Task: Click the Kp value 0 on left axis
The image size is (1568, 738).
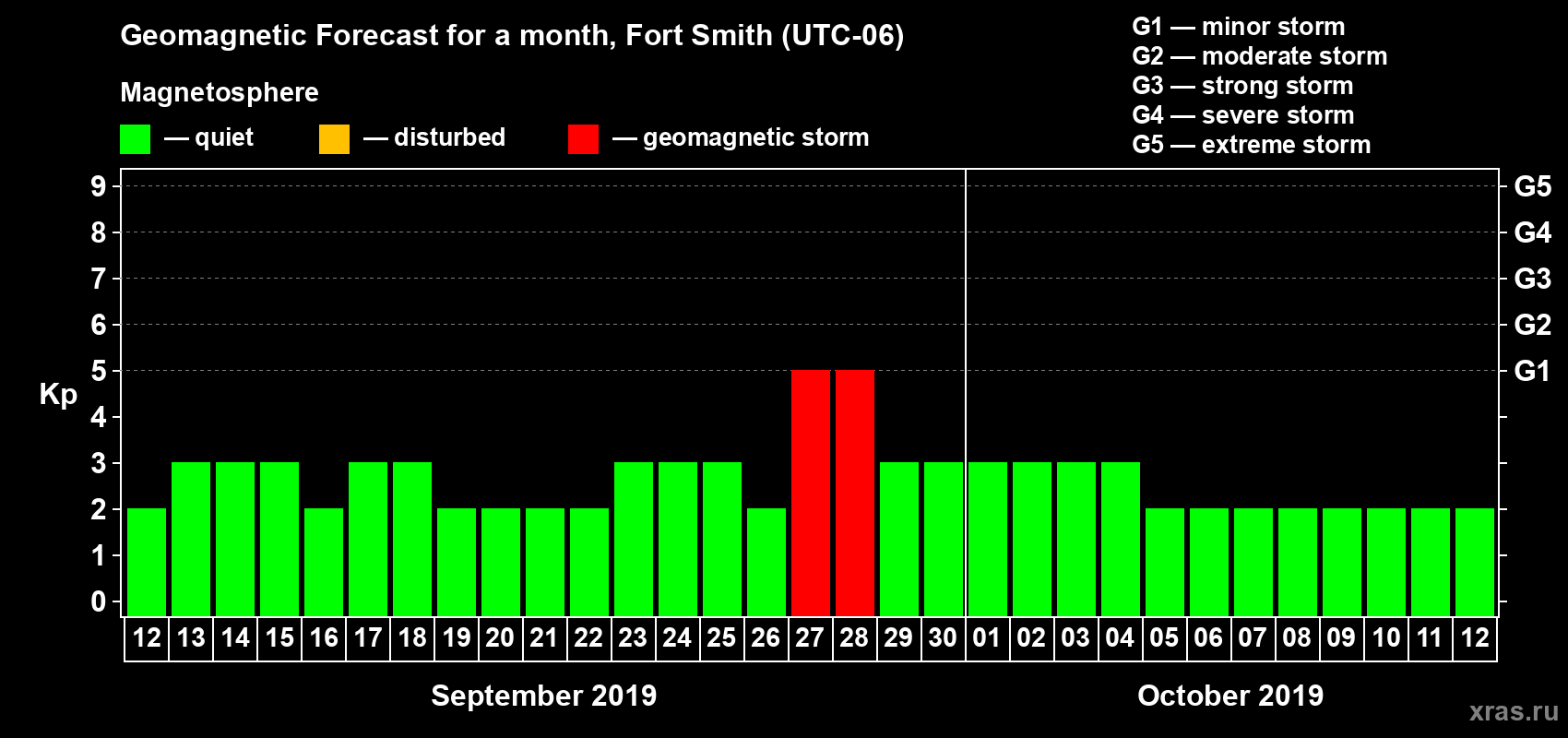Action: (99, 601)
